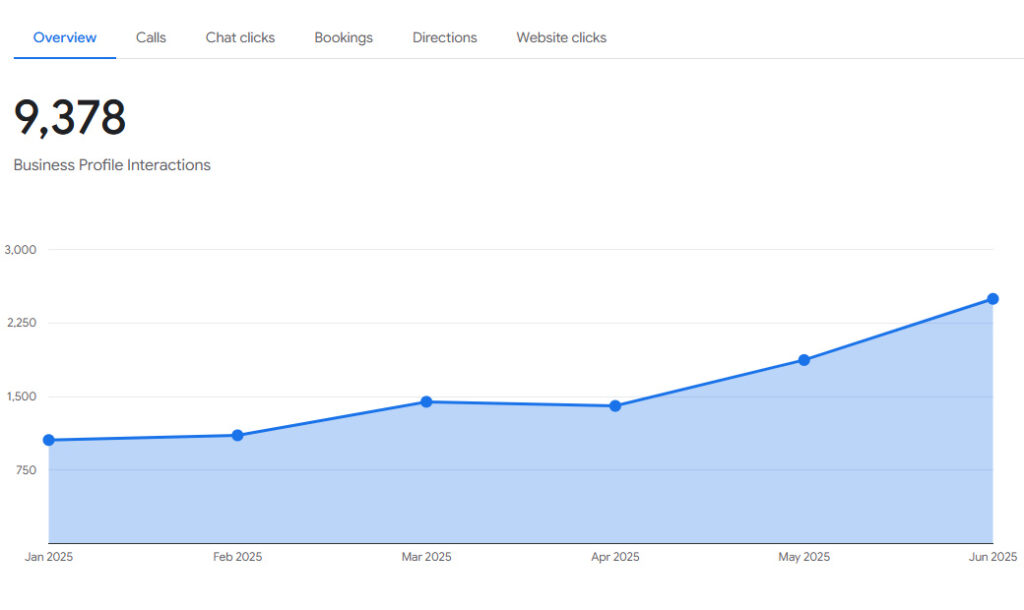Open the Directions tab
1024x610 pixels.
pos(444,38)
